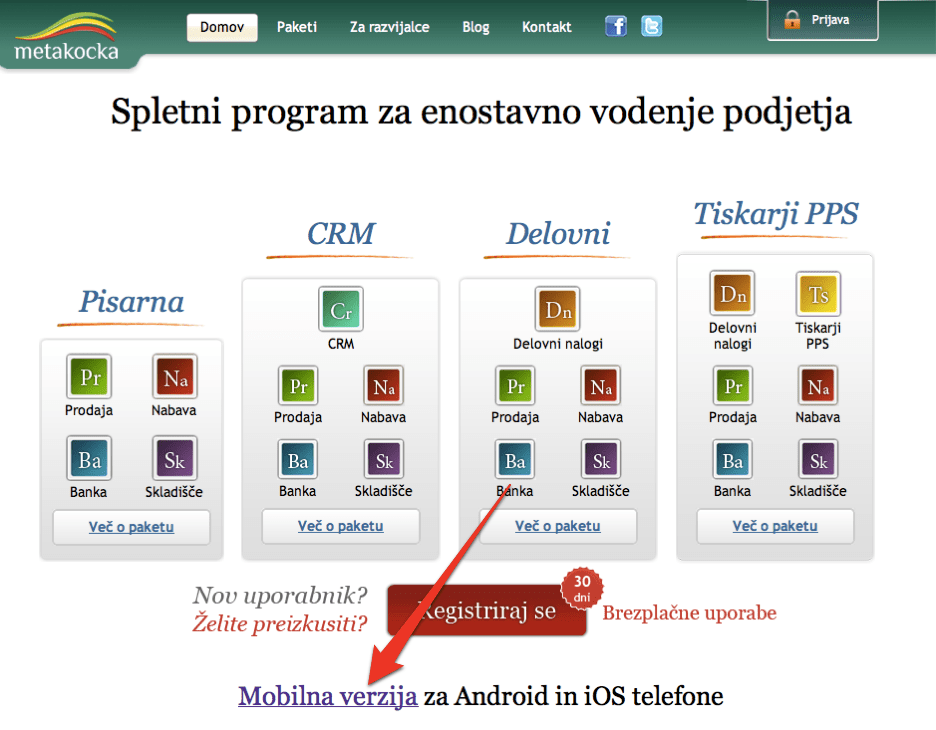Click the 30 dni badge

[582, 589]
